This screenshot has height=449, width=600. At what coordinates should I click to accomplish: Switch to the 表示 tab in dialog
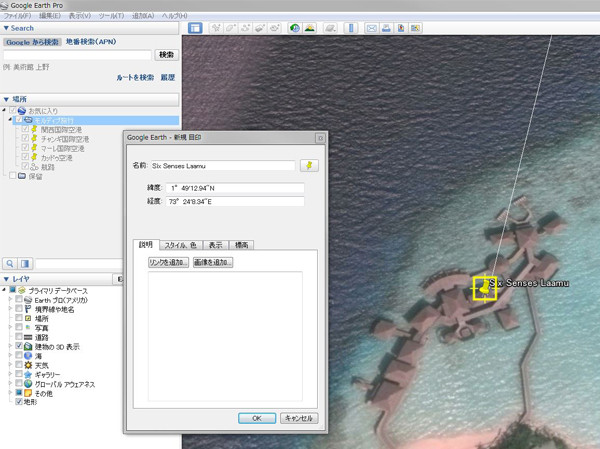[x=215, y=245]
